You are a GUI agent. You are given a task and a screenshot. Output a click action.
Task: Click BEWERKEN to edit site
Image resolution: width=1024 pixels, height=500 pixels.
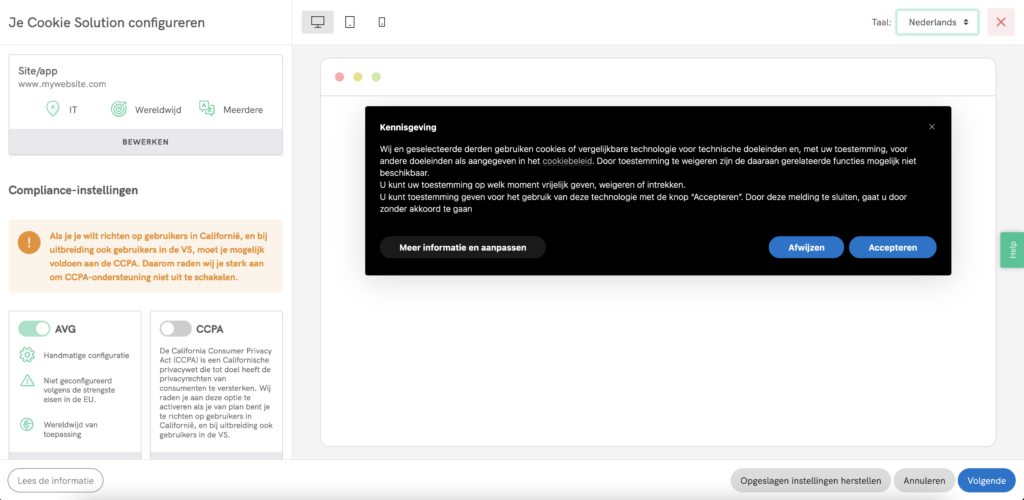coord(145,142)
